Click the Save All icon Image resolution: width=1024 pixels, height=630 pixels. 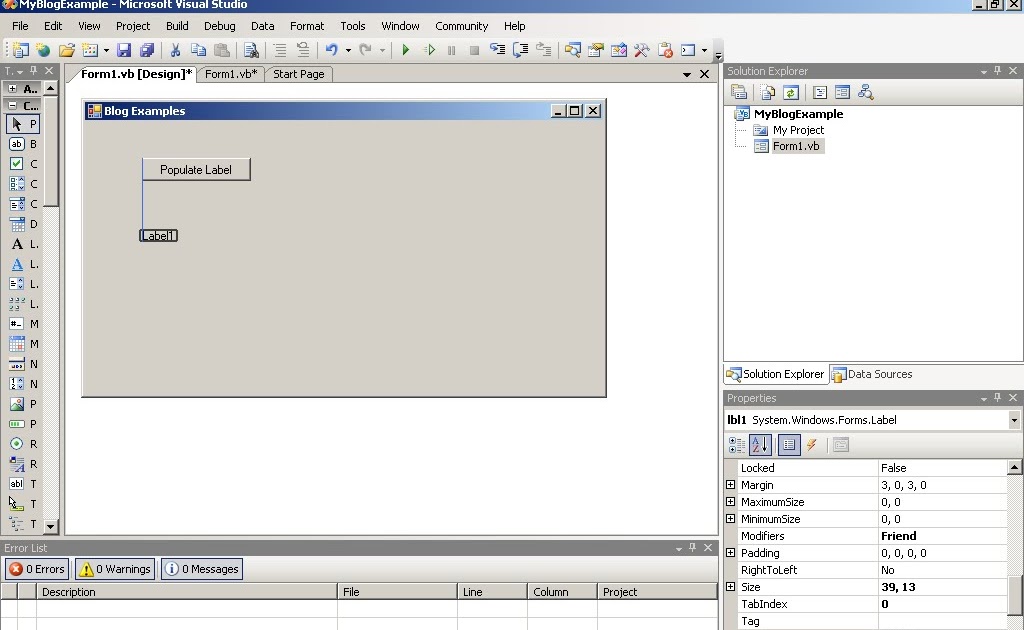pos(147,50)
